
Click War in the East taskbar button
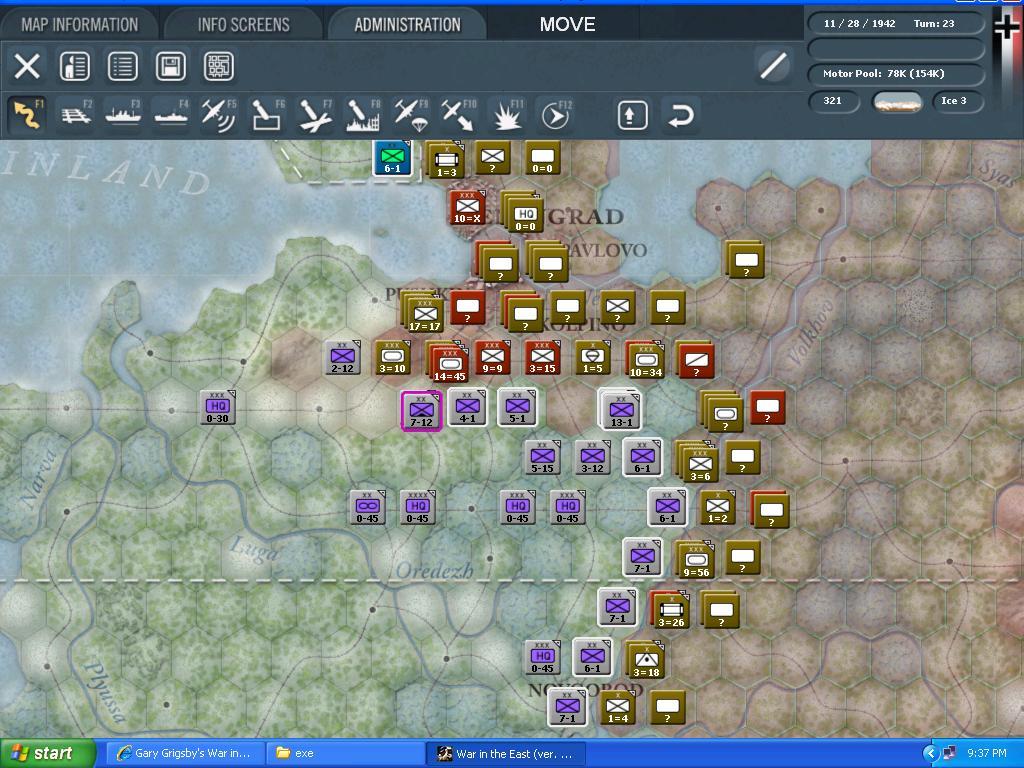tap(506, 753)
